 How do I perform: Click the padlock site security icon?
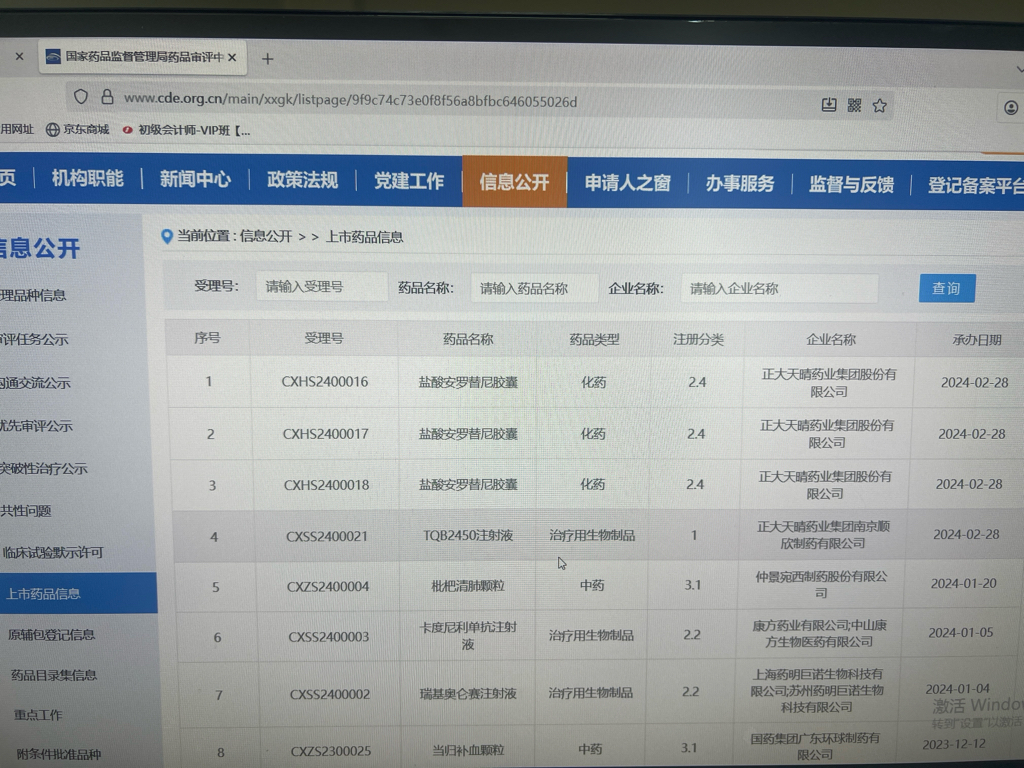[107, 97]
